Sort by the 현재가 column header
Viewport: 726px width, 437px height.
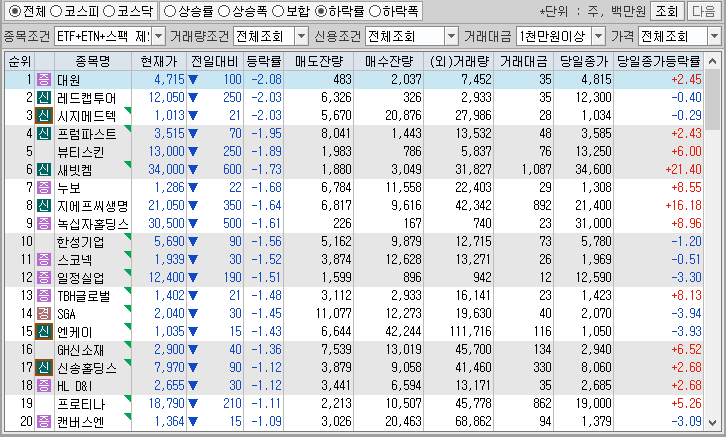[x=159, y=61]
